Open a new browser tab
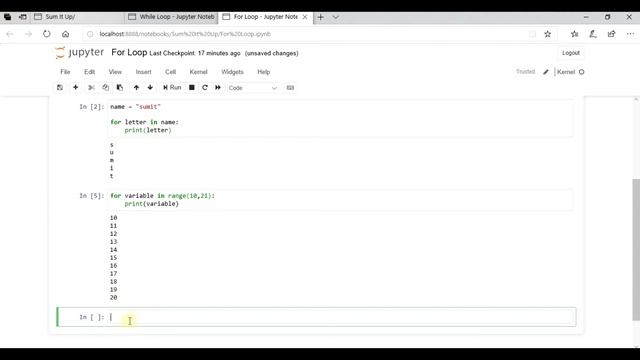 coord(320,17)
